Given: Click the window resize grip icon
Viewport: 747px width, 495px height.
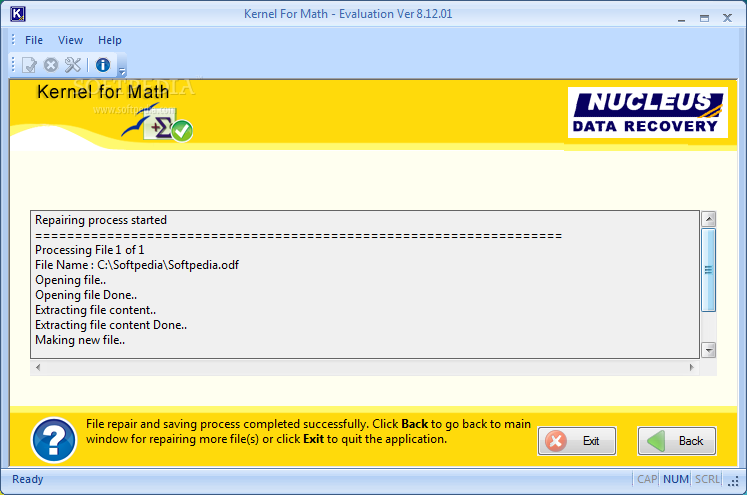Looking at the screenshot, I should pyautogui.click(x=733, y=482).
